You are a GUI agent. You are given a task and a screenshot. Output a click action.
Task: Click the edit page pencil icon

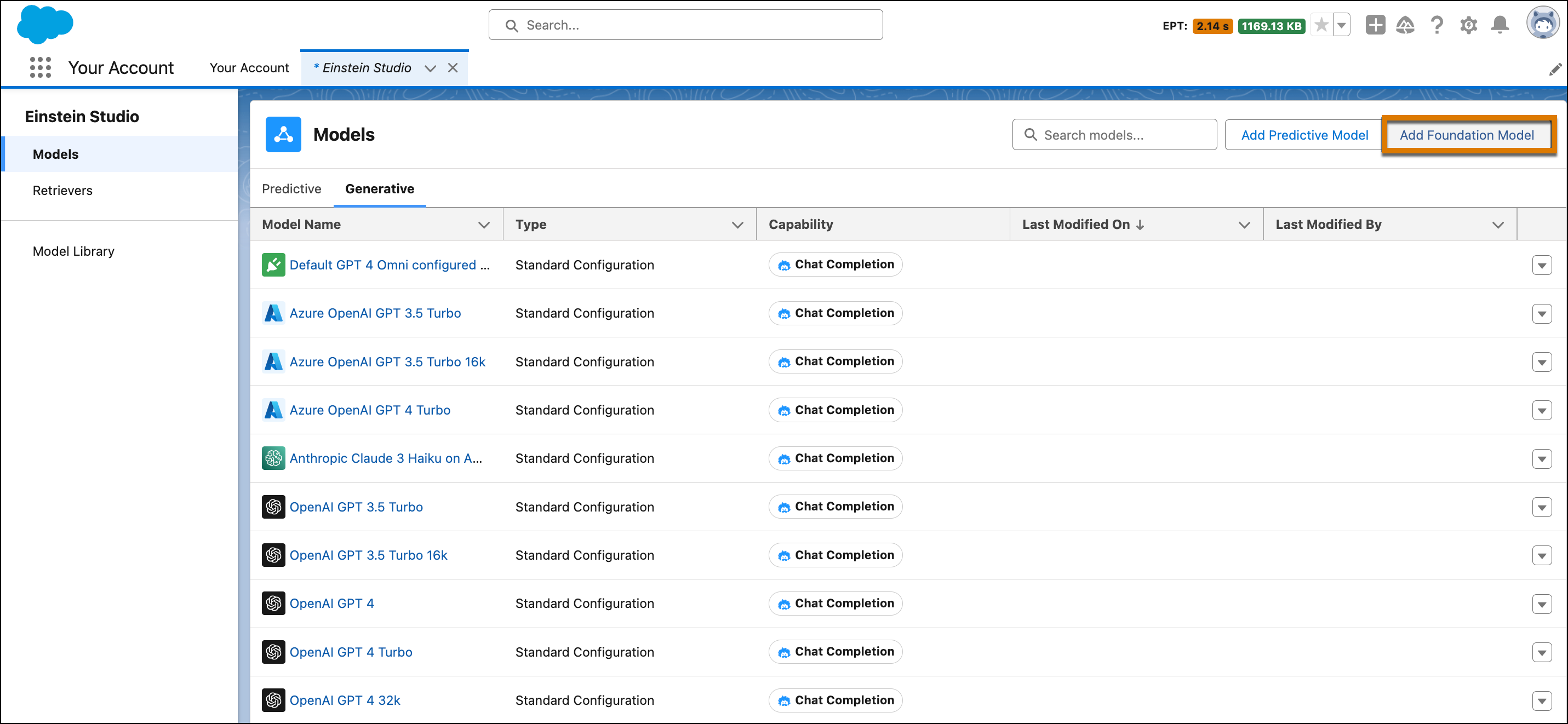point(1555,70)
